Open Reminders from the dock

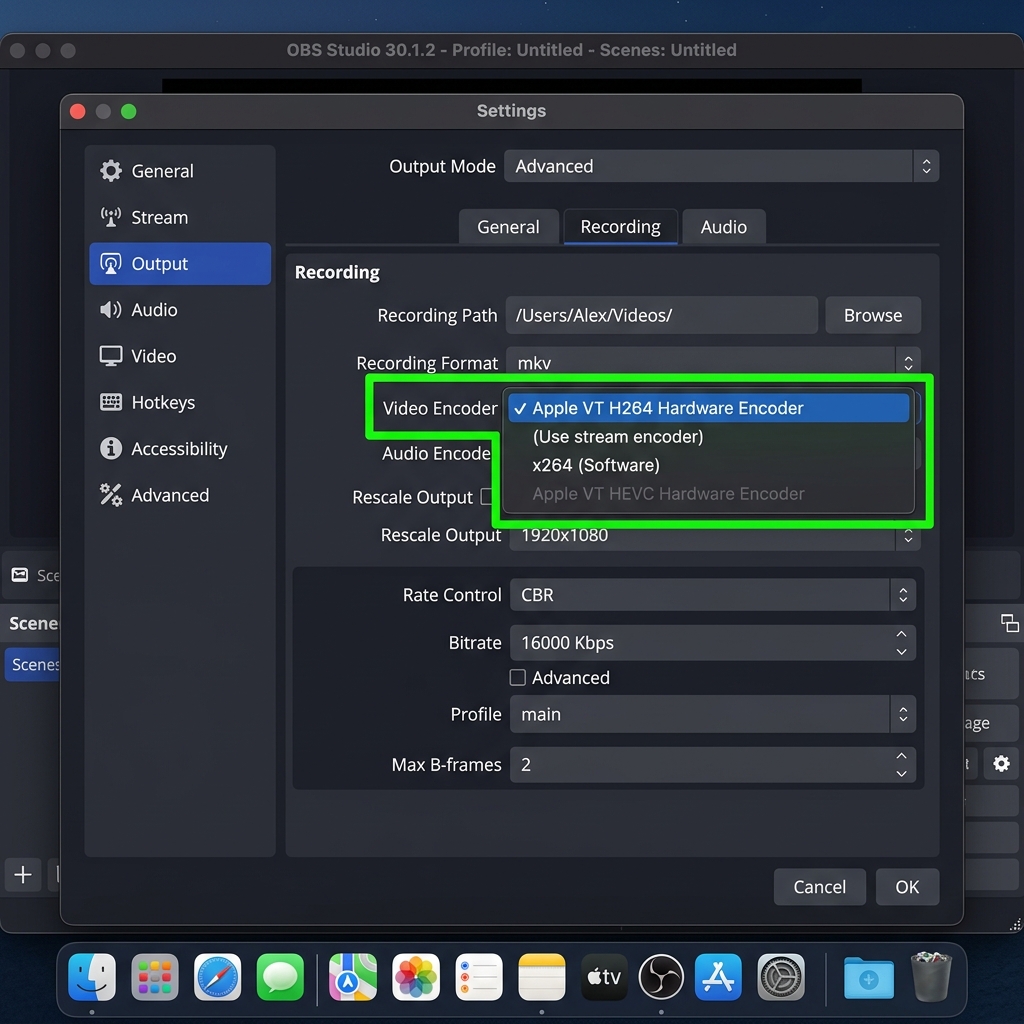tap(479, 977)
